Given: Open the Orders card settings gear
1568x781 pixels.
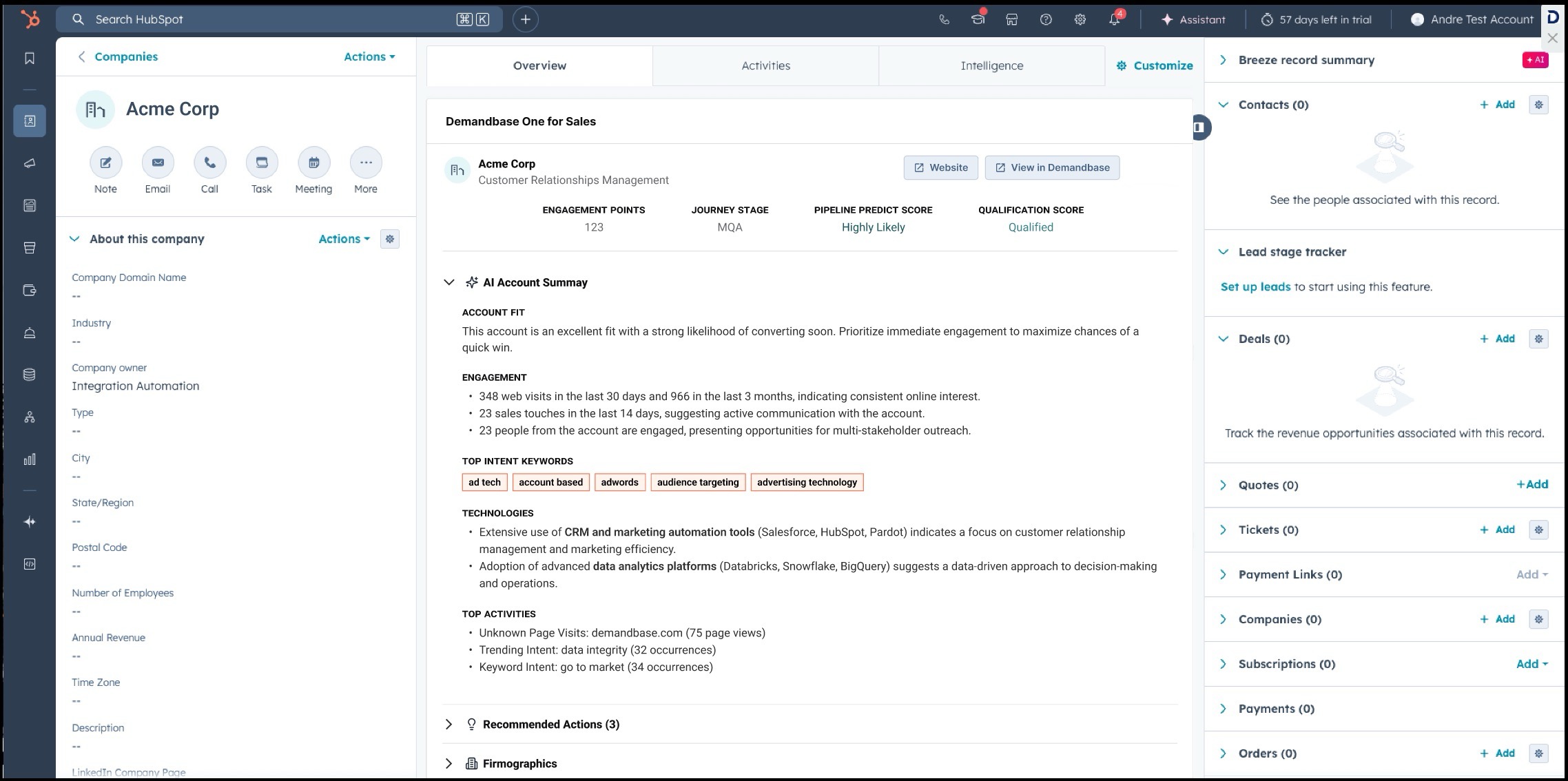Looking at the screenshot, I should pyautogui.click(x=1538, y=753).
